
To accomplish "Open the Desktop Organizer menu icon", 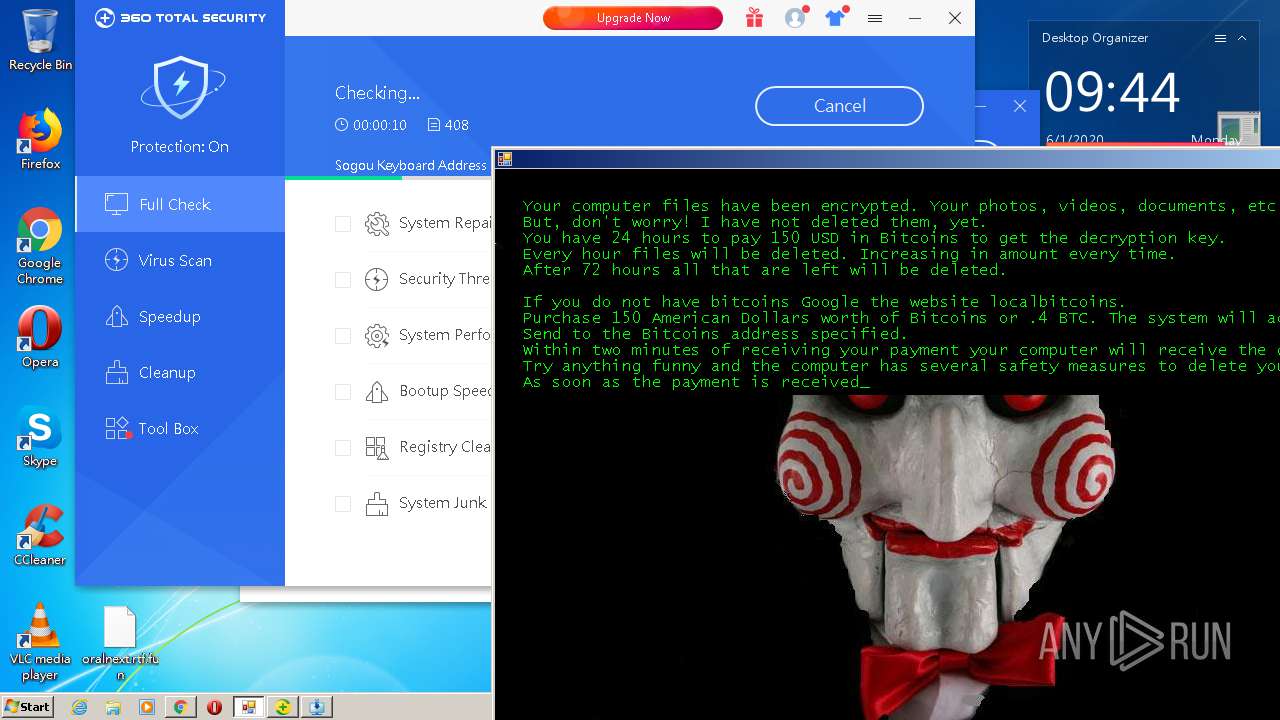I will [x=1220, y=38].
